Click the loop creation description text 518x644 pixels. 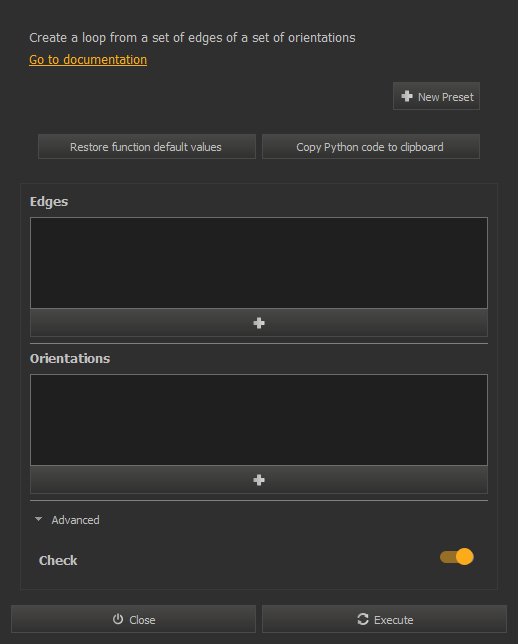192,38
